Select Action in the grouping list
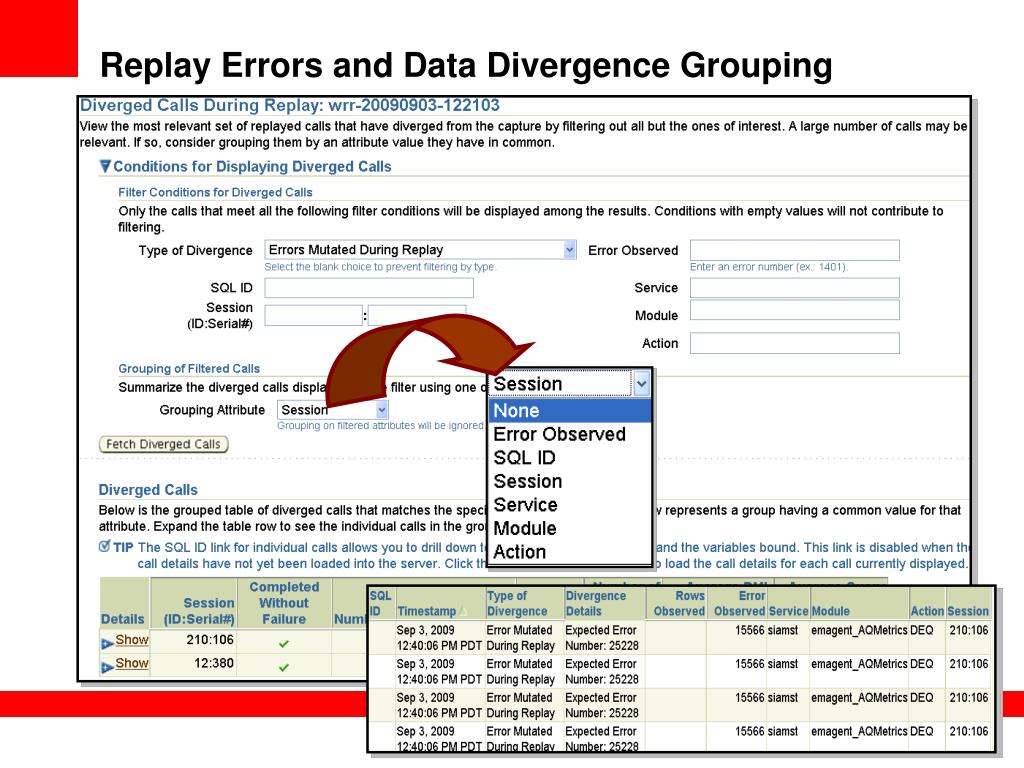Image resolution: width=1024 pixels, height=768 pixels. coord(570,552)
